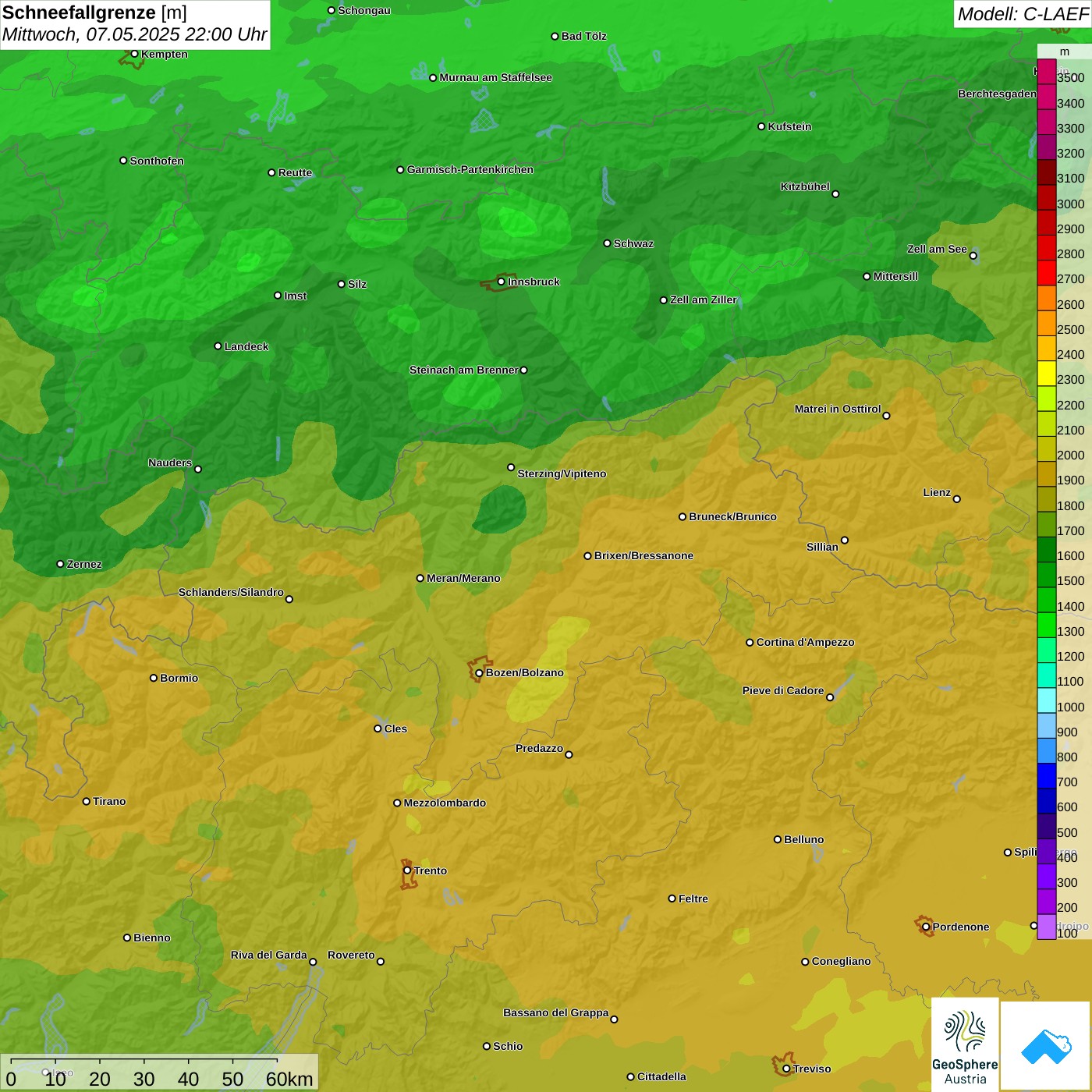
Task: Click the Feltre marker dot
Action: click(x=672, y=899)
